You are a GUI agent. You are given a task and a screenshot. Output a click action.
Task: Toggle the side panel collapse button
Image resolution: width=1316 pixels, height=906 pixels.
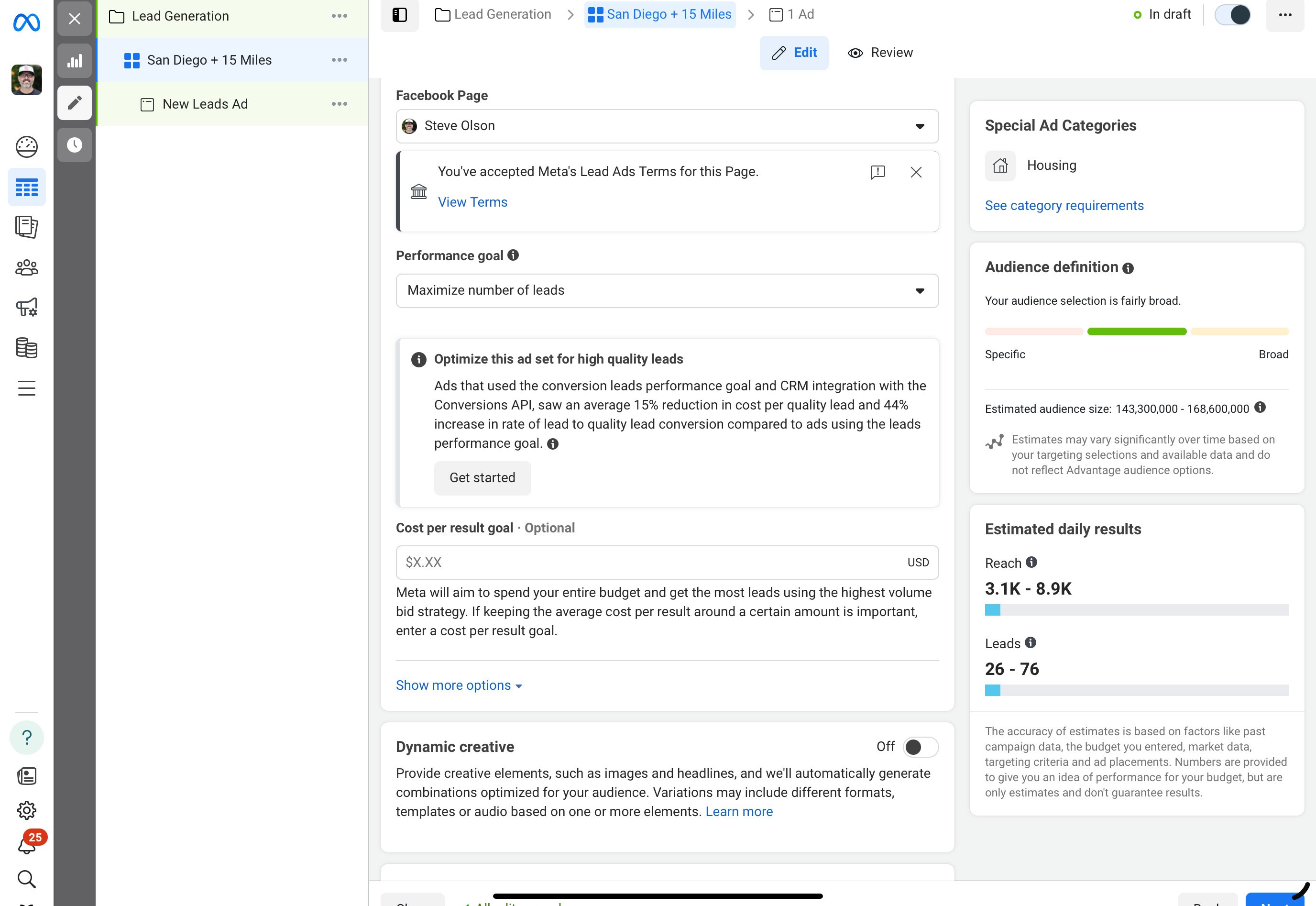point(399,15)
